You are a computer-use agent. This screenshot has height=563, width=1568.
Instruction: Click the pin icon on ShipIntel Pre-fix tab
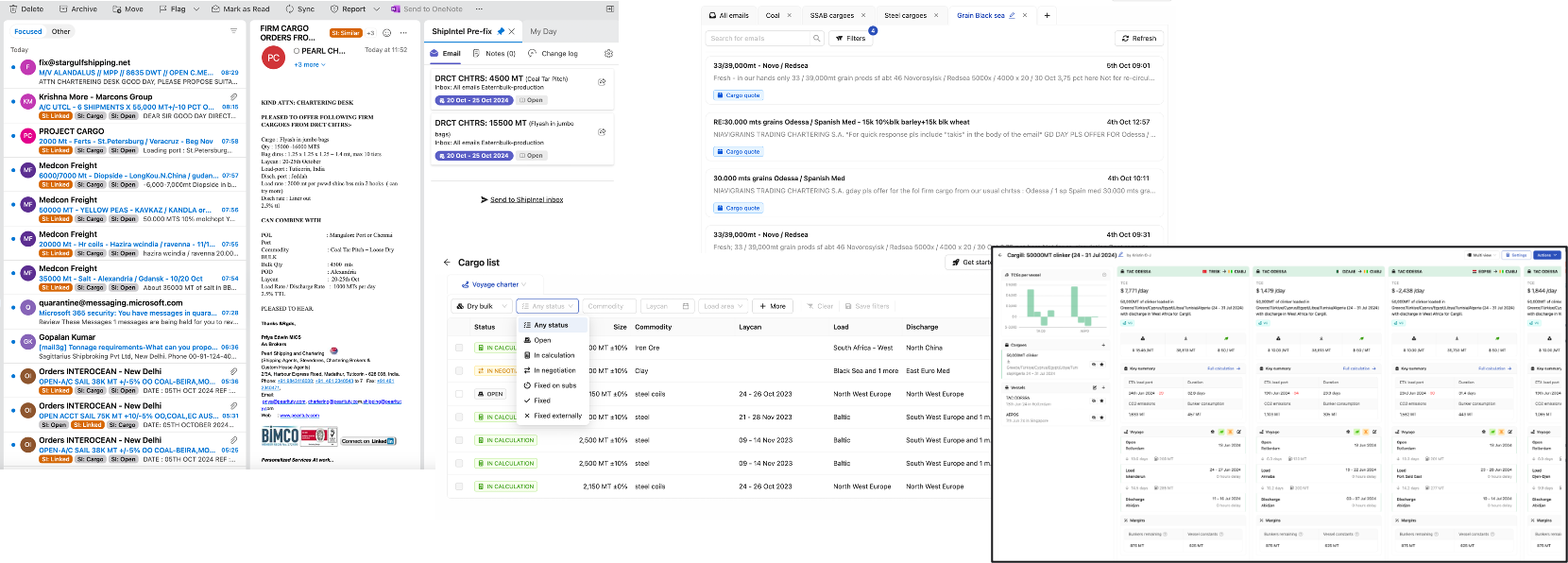[x=501, y=31]
